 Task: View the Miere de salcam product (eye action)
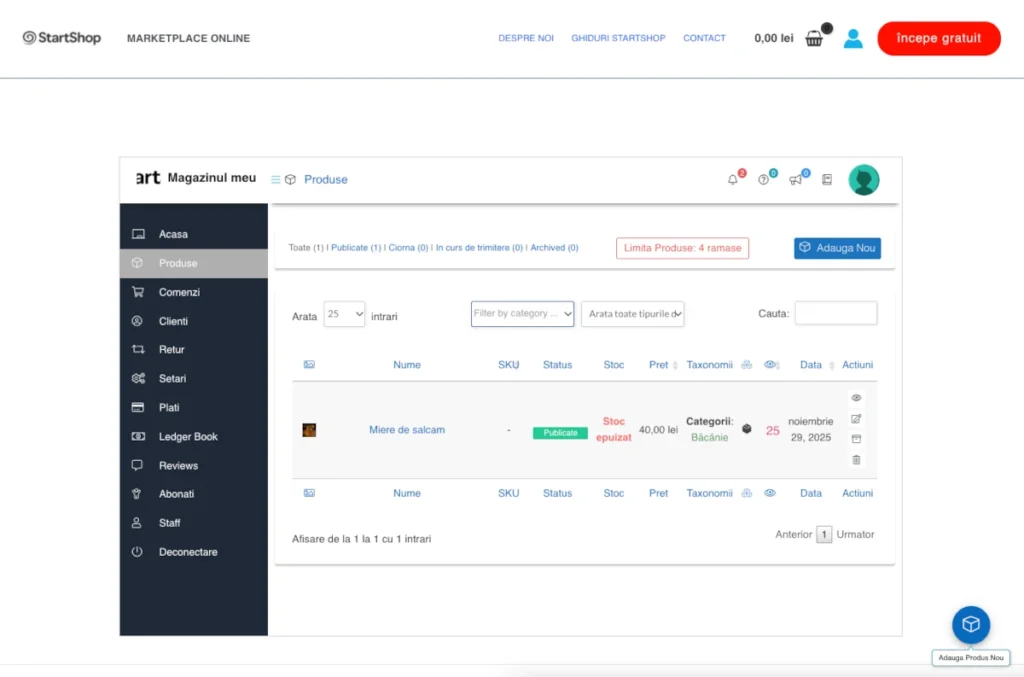point(856,398)
